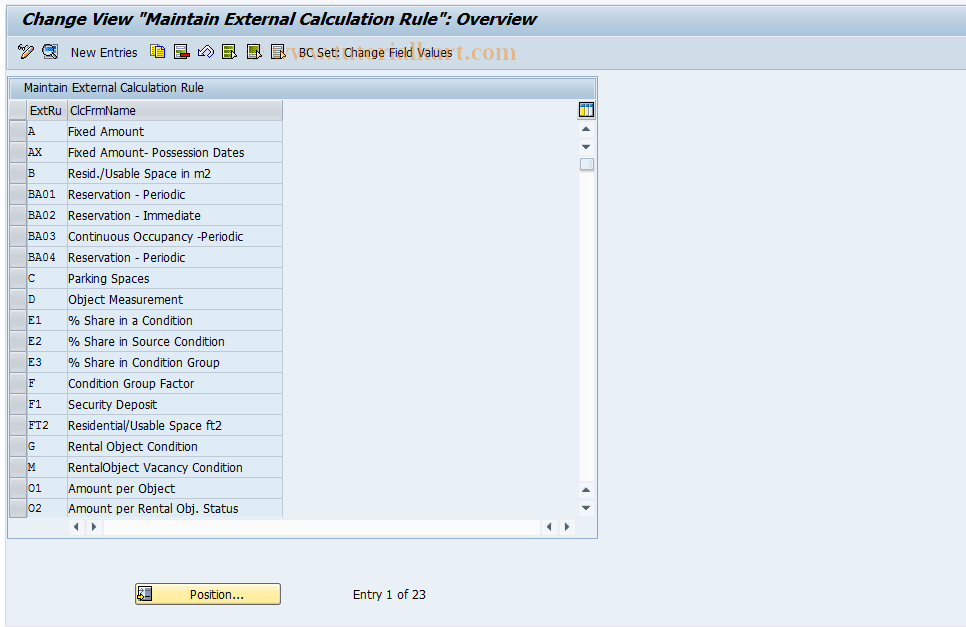Viewport: 966px width, 627px height.
Task: Click the Copy As icon
Action: [x=157, y=52]
